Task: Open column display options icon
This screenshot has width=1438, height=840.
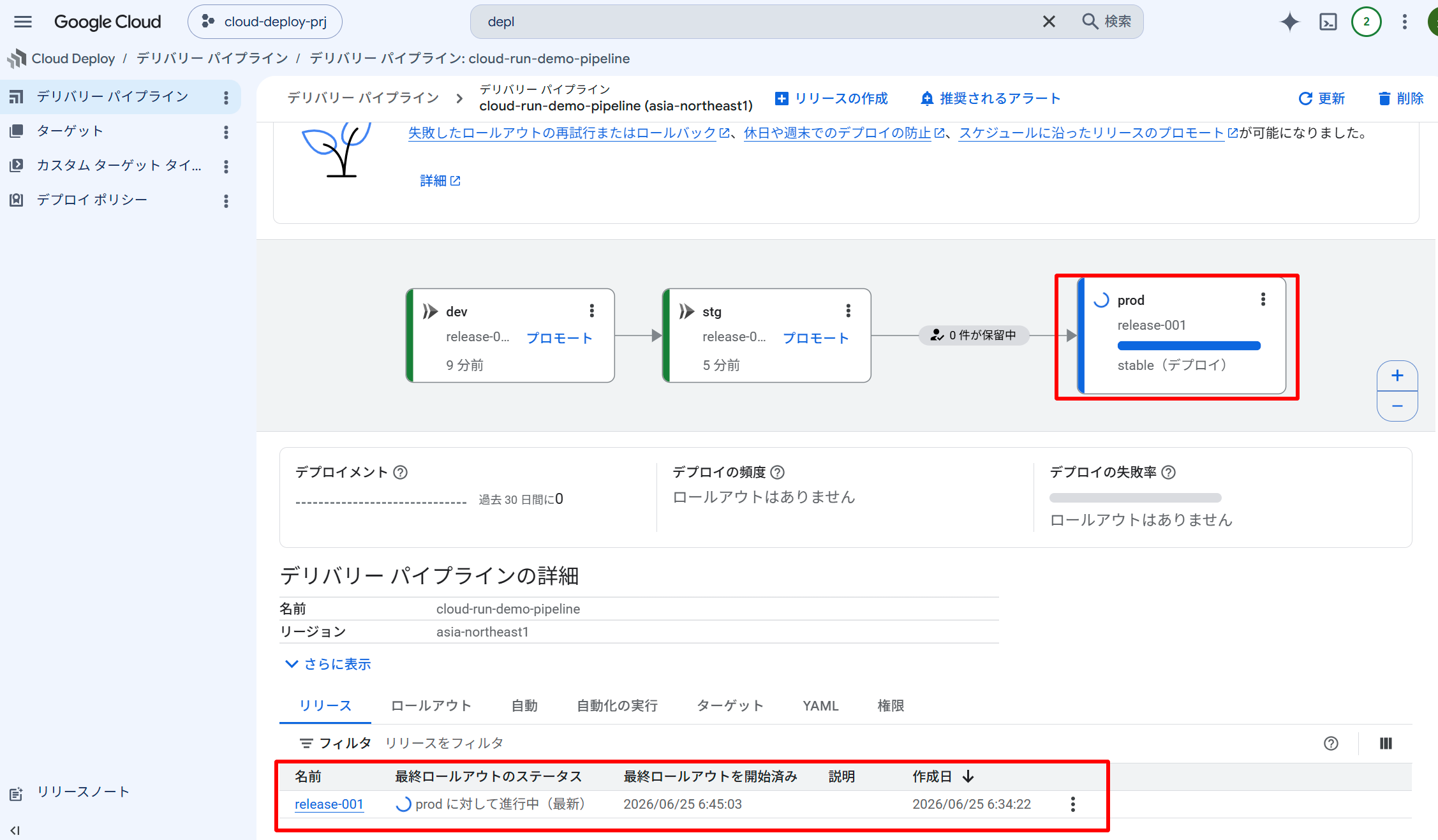Action: 1386,743
